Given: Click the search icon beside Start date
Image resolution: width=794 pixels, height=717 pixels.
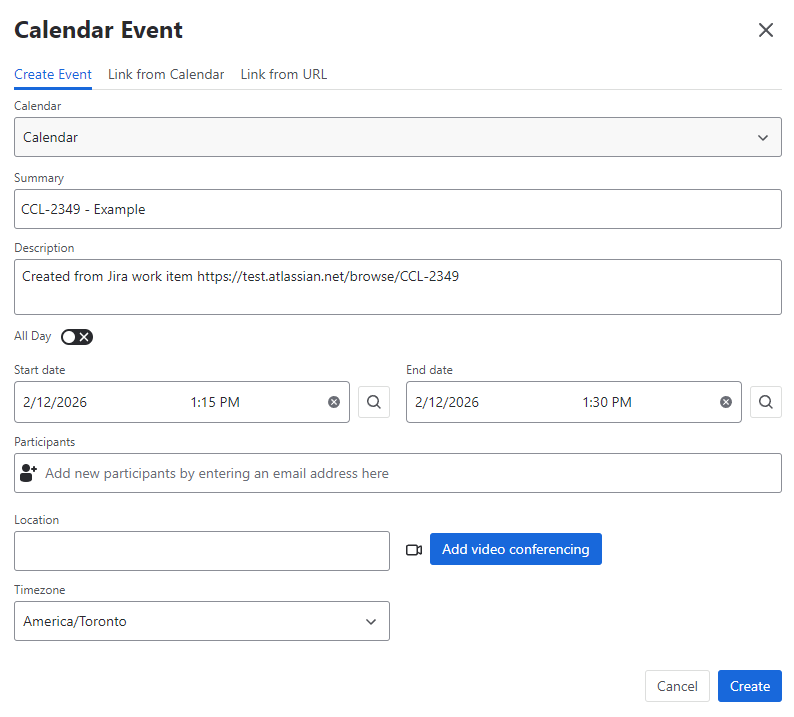Looking at the screenshot, I should (374, 402).
